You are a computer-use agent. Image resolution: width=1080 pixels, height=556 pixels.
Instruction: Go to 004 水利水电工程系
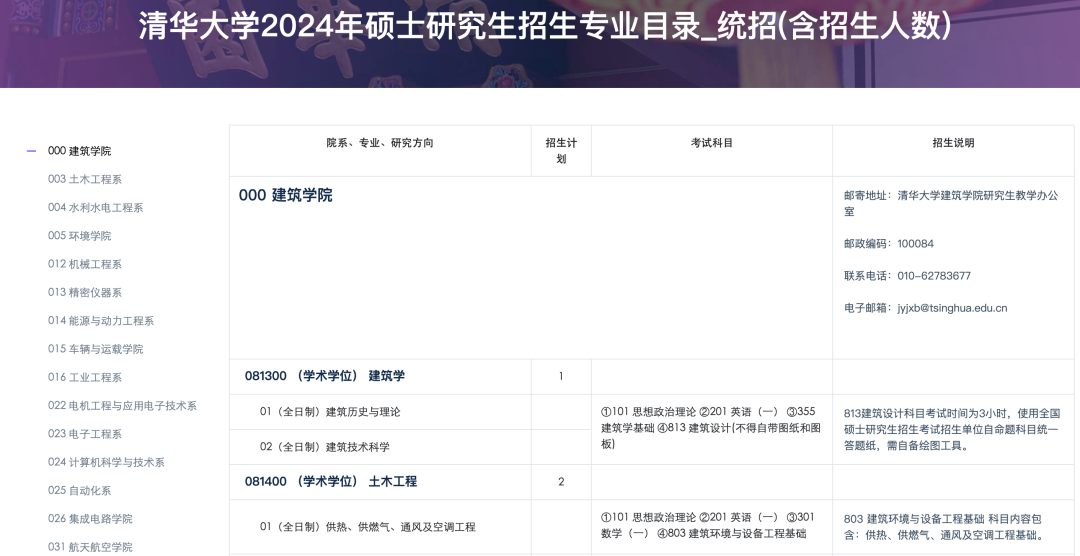(95, 207)
